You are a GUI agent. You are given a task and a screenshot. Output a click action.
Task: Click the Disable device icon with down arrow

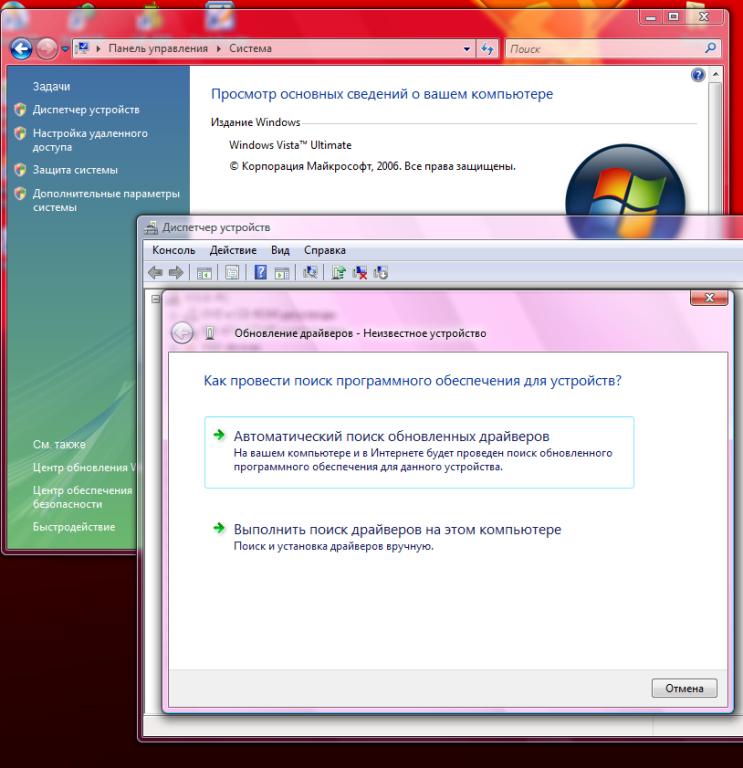tap(380, 272)
